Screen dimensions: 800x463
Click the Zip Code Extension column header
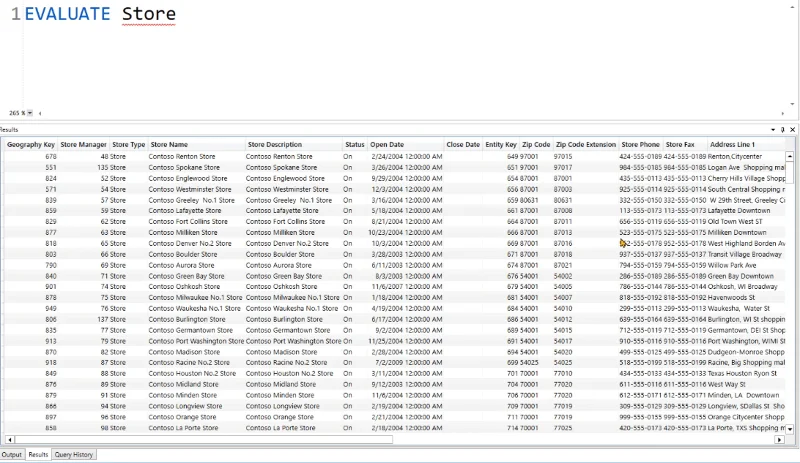pos(586,144)
